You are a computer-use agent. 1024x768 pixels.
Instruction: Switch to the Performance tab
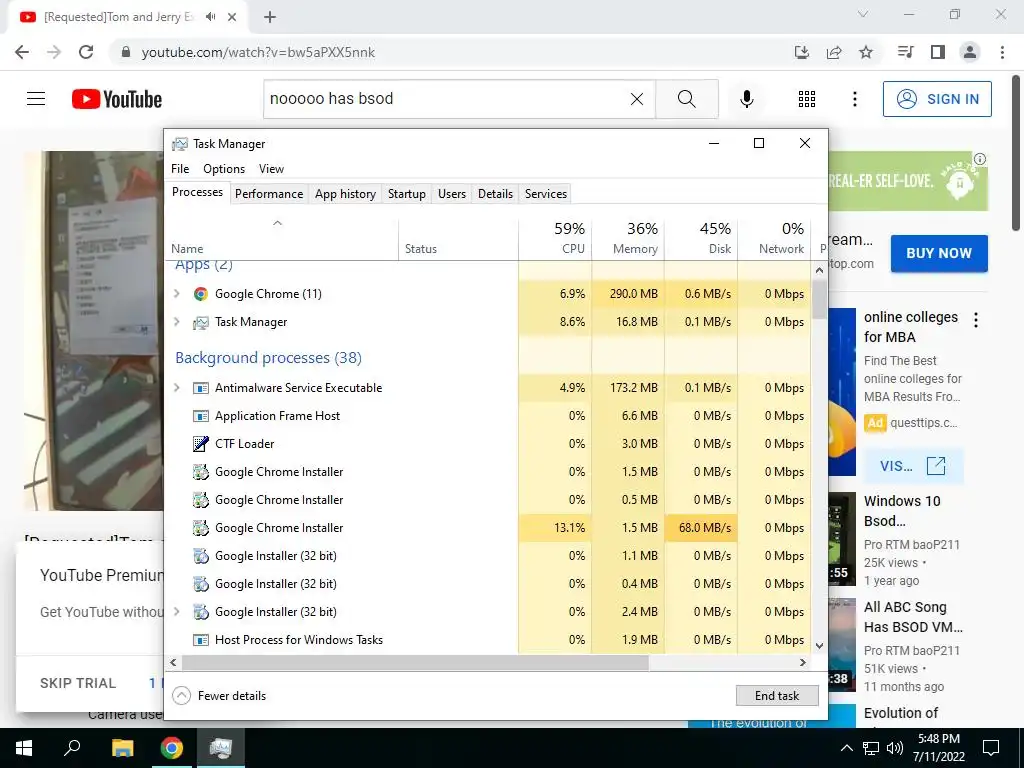[269, 193]
